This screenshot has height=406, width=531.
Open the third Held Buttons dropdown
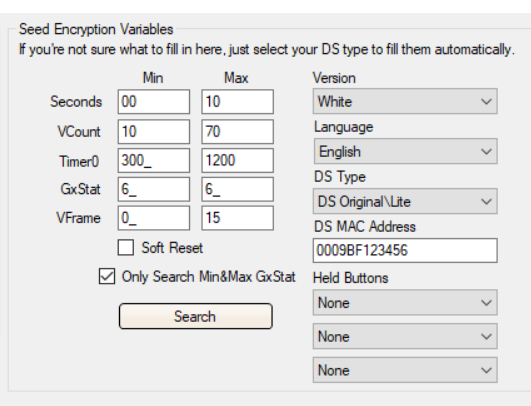pyautogui.click(x=405, y=370)
